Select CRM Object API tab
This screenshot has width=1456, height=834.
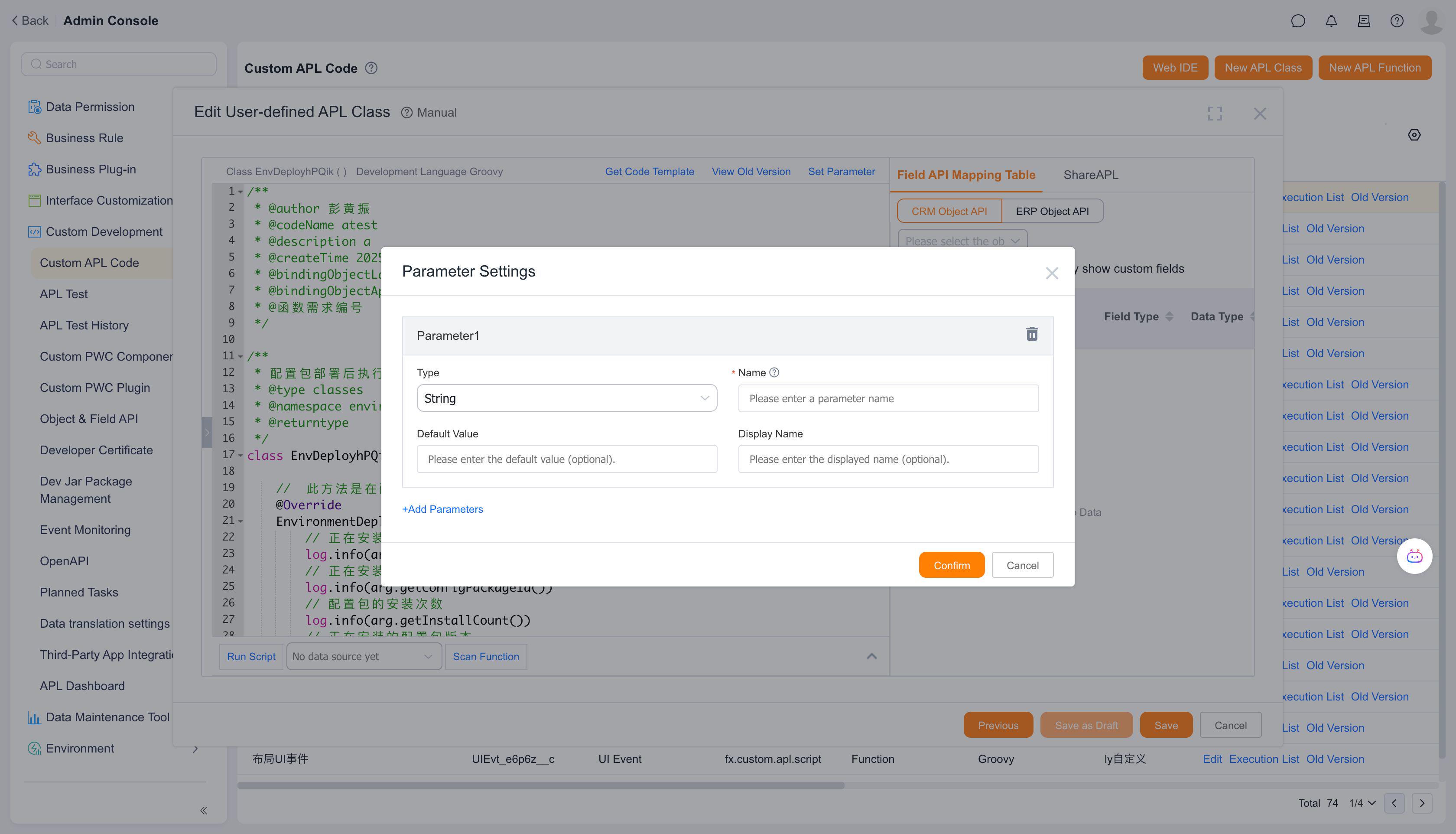[949, 211]
